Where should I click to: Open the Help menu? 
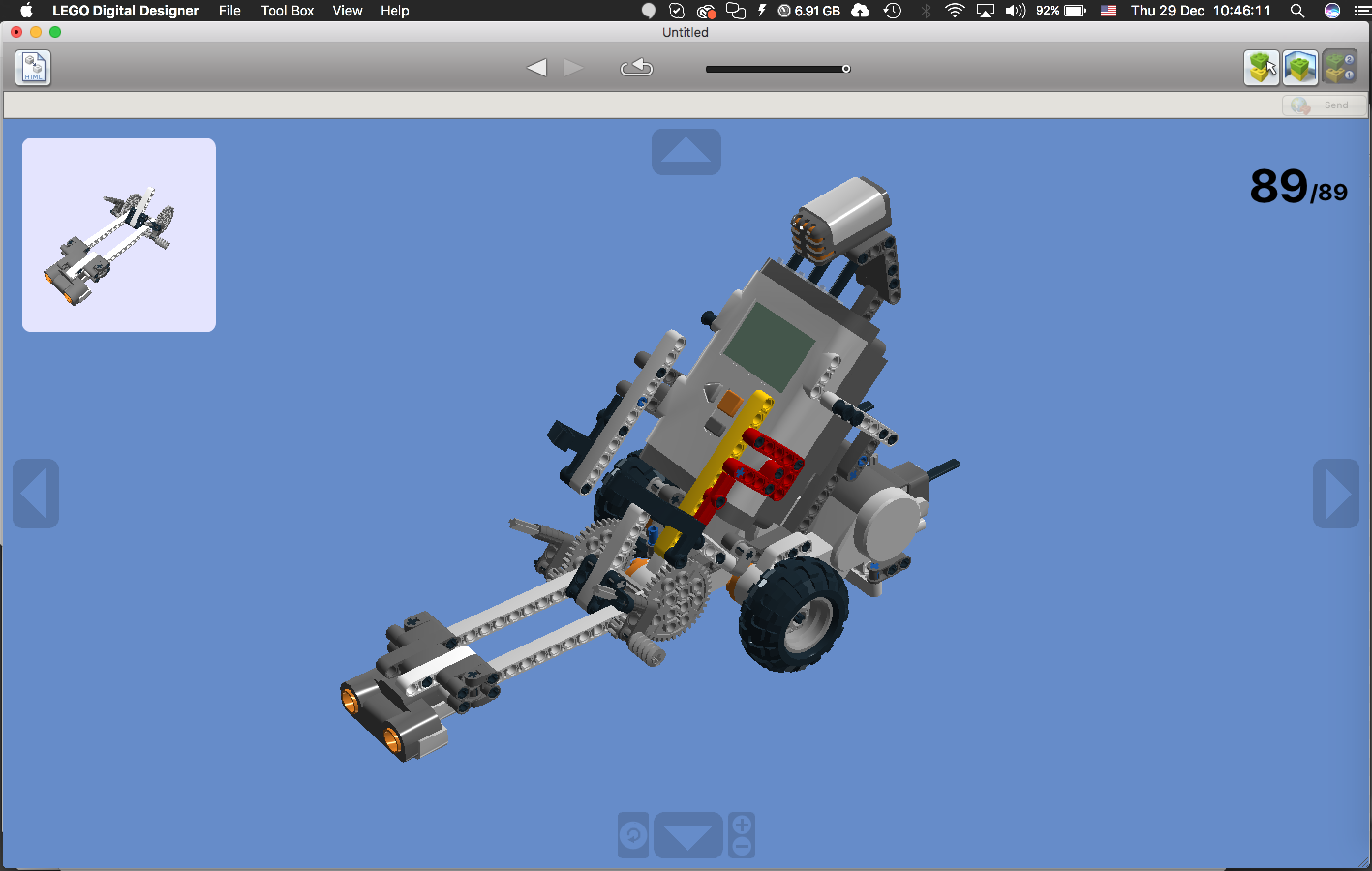tap(394, 11)
